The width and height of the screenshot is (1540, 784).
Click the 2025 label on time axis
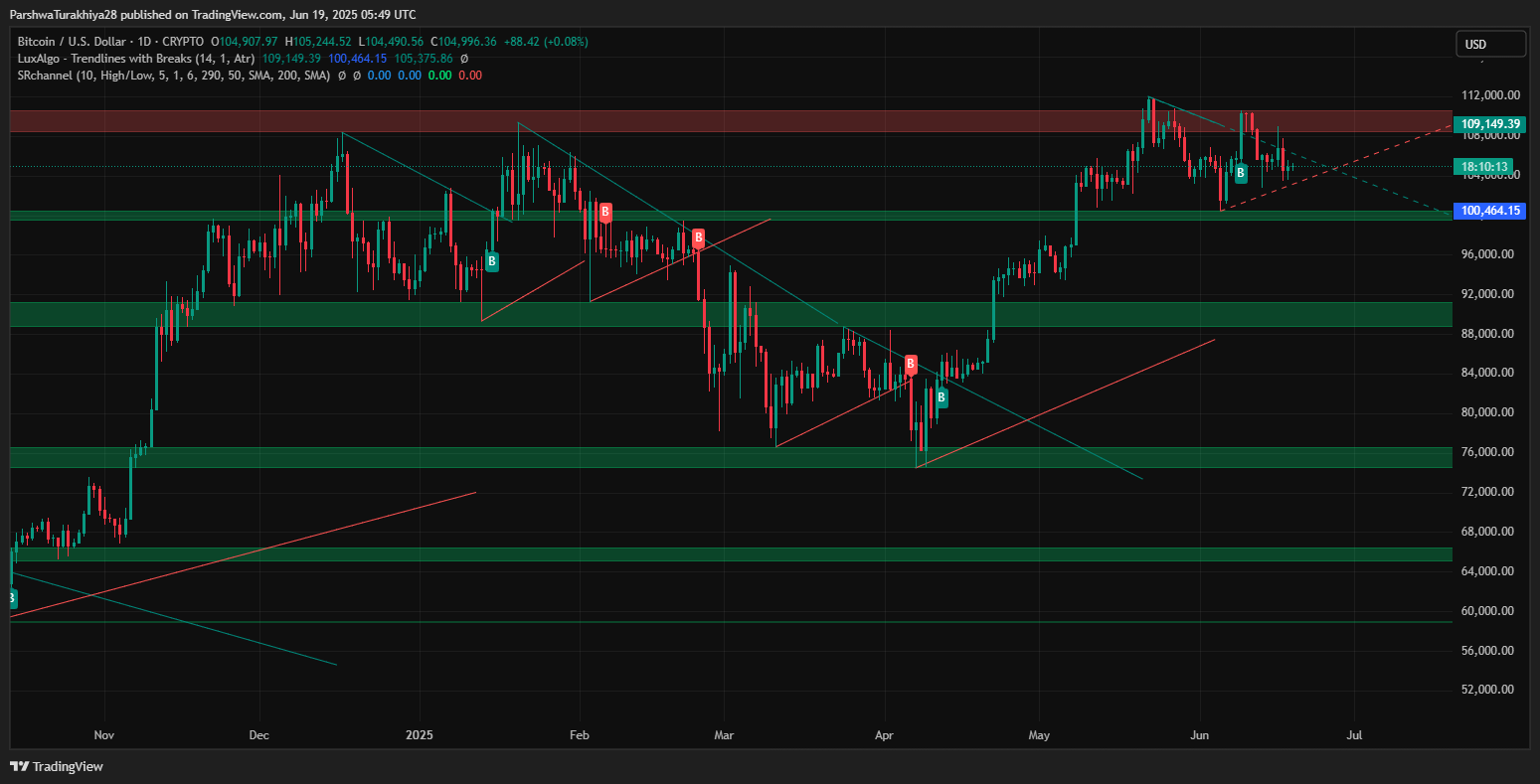[x=420, y=736]
